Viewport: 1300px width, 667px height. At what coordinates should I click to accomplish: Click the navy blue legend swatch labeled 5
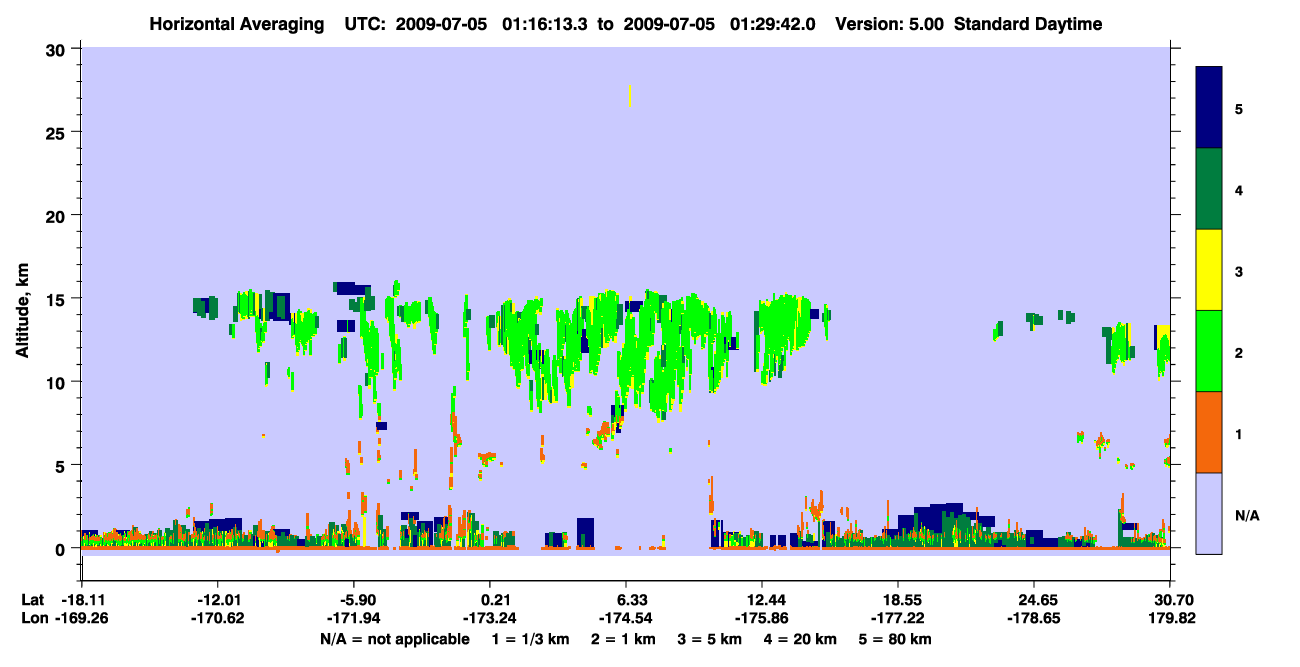(x=1209, y=108)
